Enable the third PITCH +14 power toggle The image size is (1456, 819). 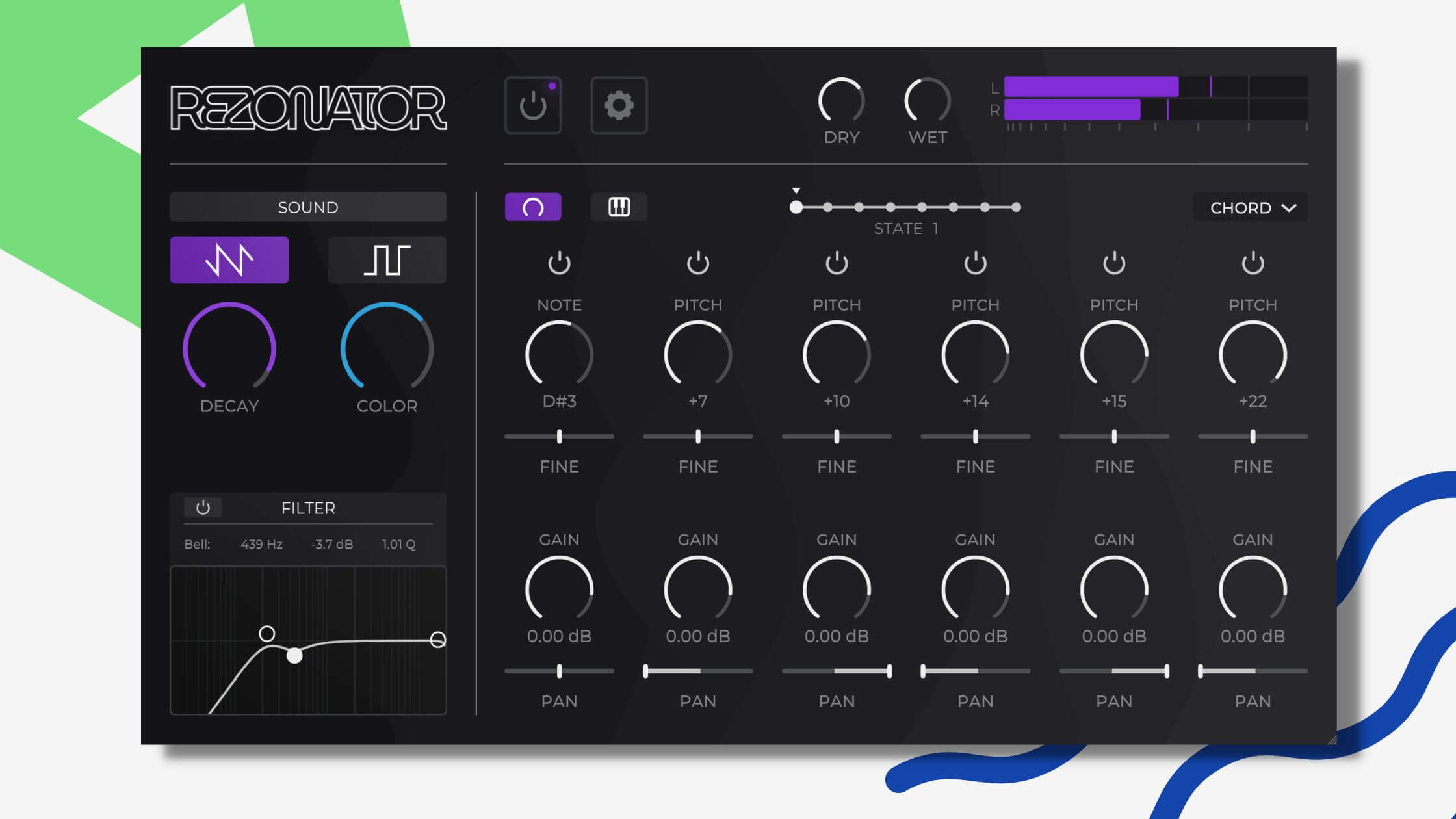975,262
